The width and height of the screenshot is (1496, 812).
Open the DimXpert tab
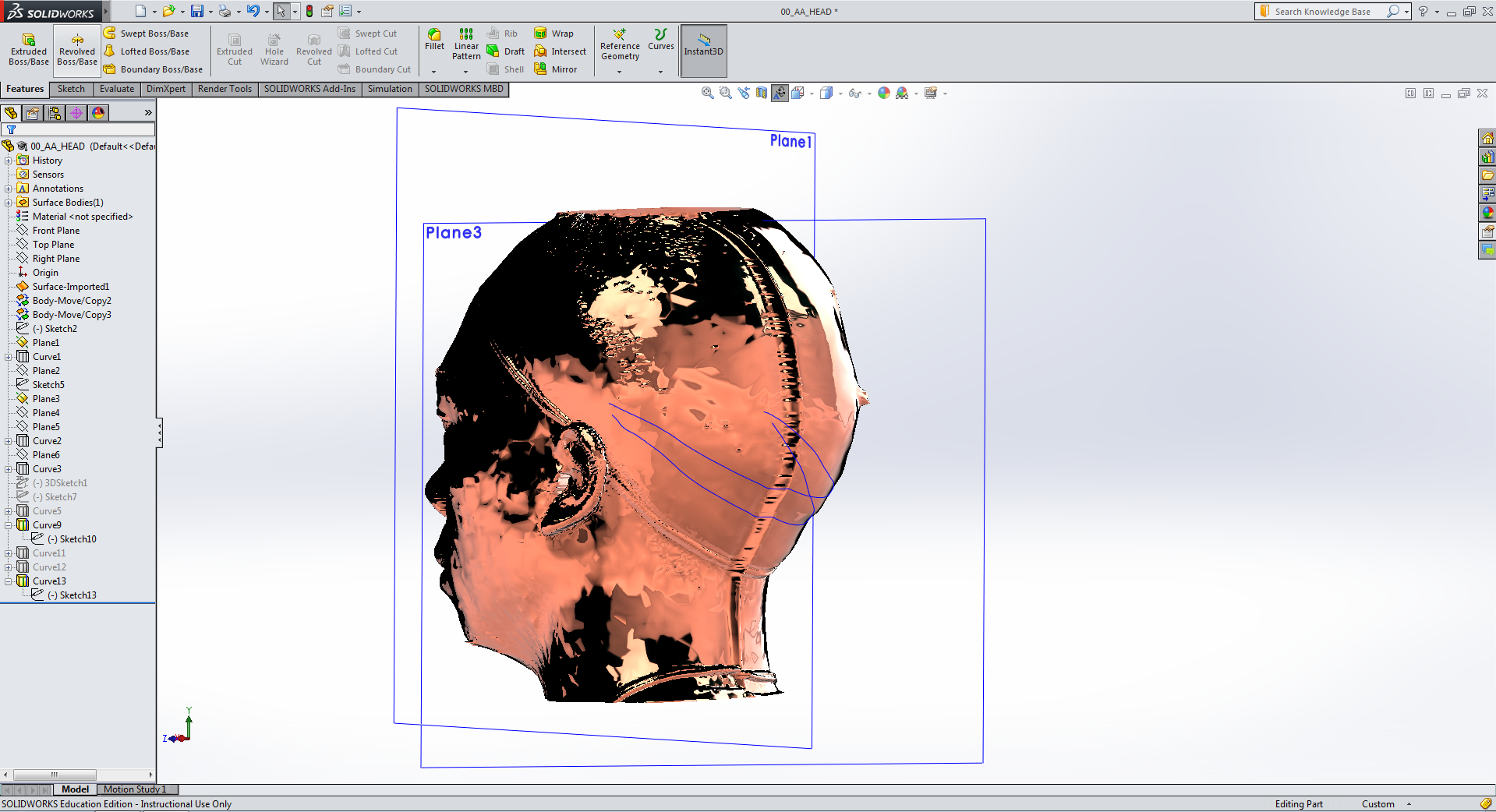point(166,89)
